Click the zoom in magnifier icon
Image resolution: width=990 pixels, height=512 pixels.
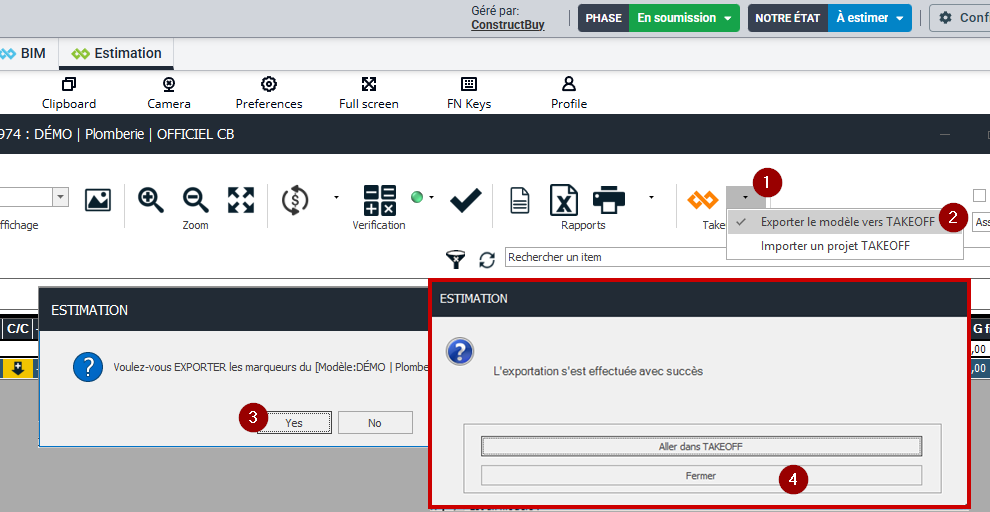click(x=151, y=200)
